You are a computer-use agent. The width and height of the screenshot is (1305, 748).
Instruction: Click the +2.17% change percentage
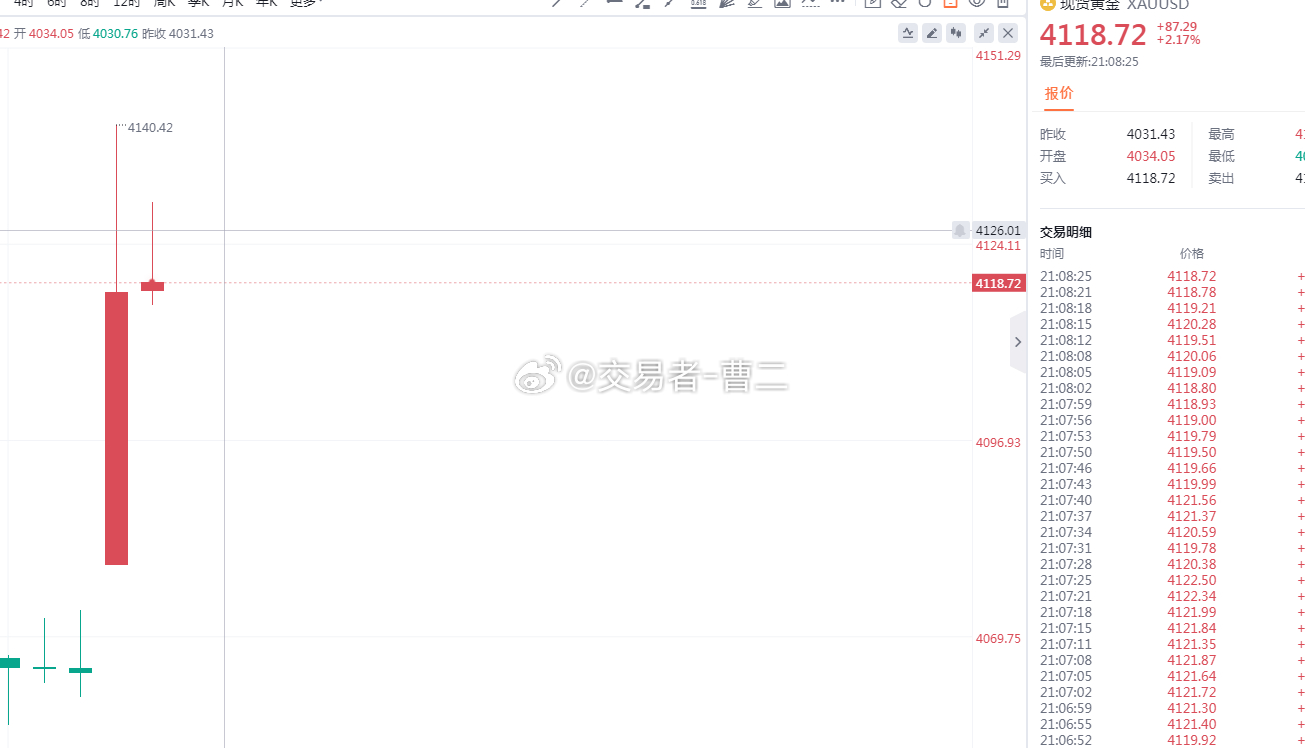[1178, 40]
